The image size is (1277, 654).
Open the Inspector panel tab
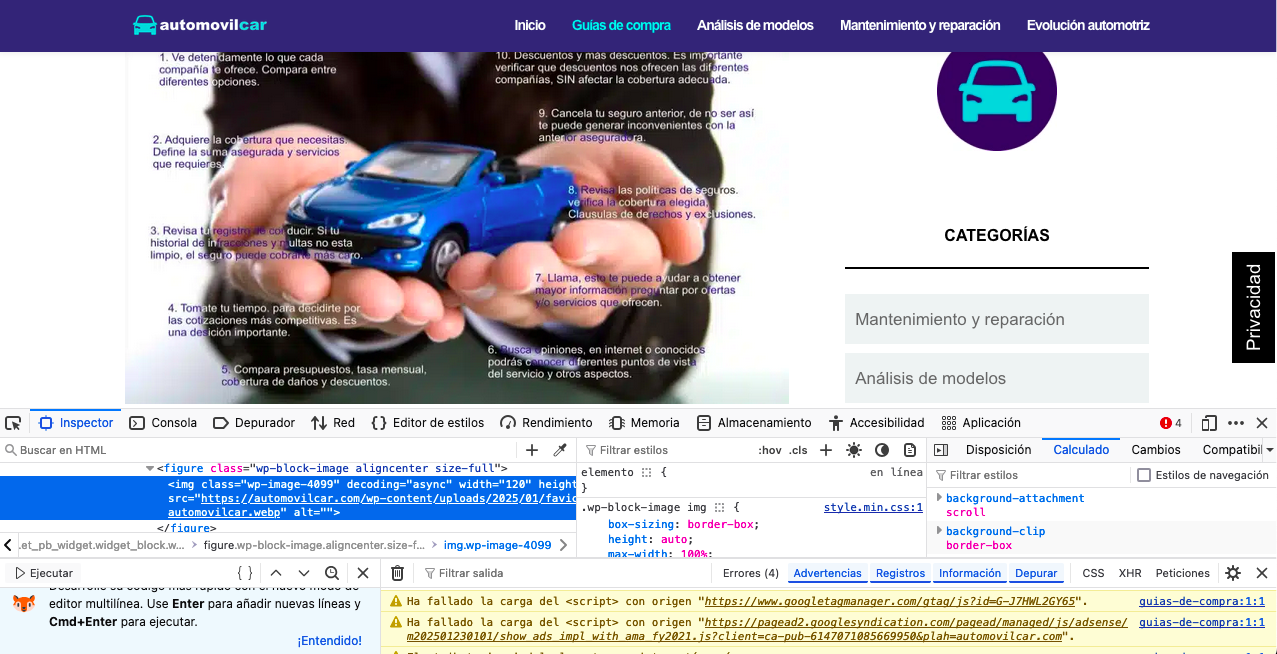click(75, 423)
